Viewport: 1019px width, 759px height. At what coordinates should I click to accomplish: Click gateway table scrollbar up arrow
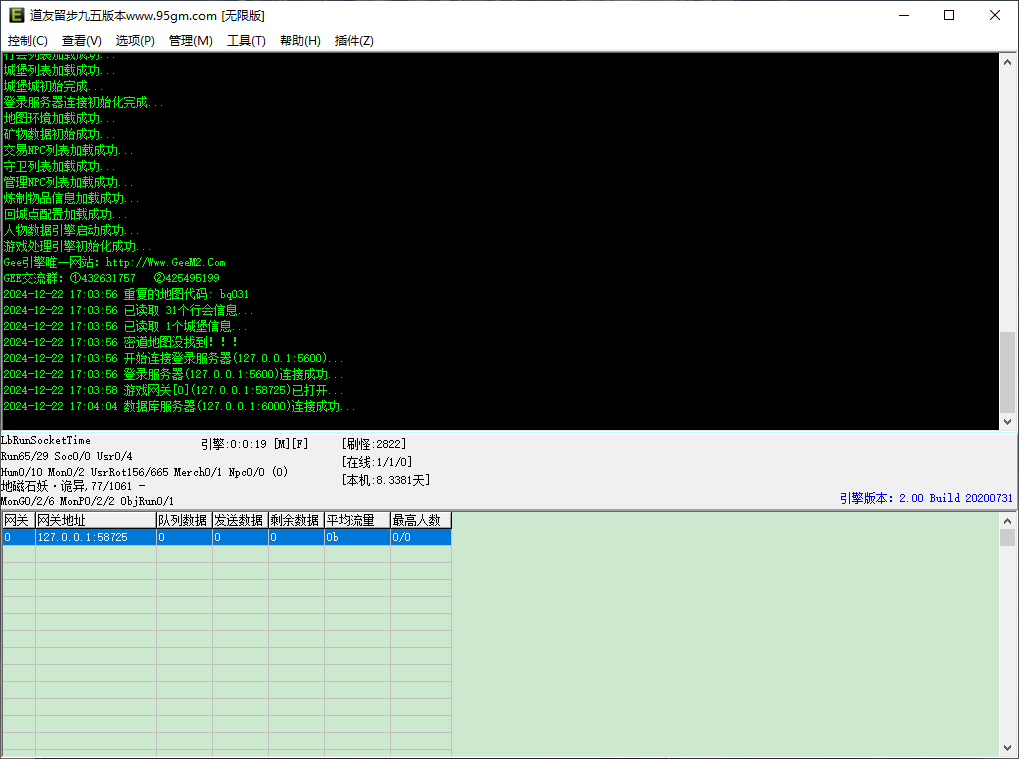pos(1007,521)
